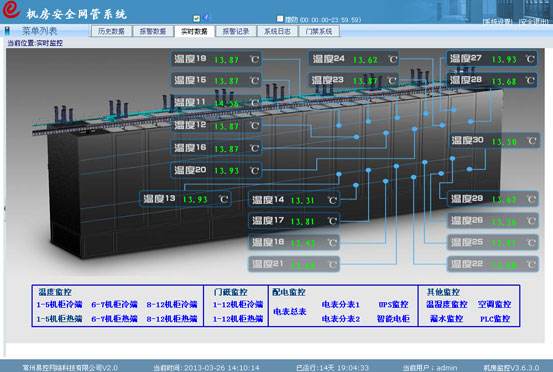The image size is (553, 372).
Task: Open the UPS监控 link
Action: coord(393,304)
